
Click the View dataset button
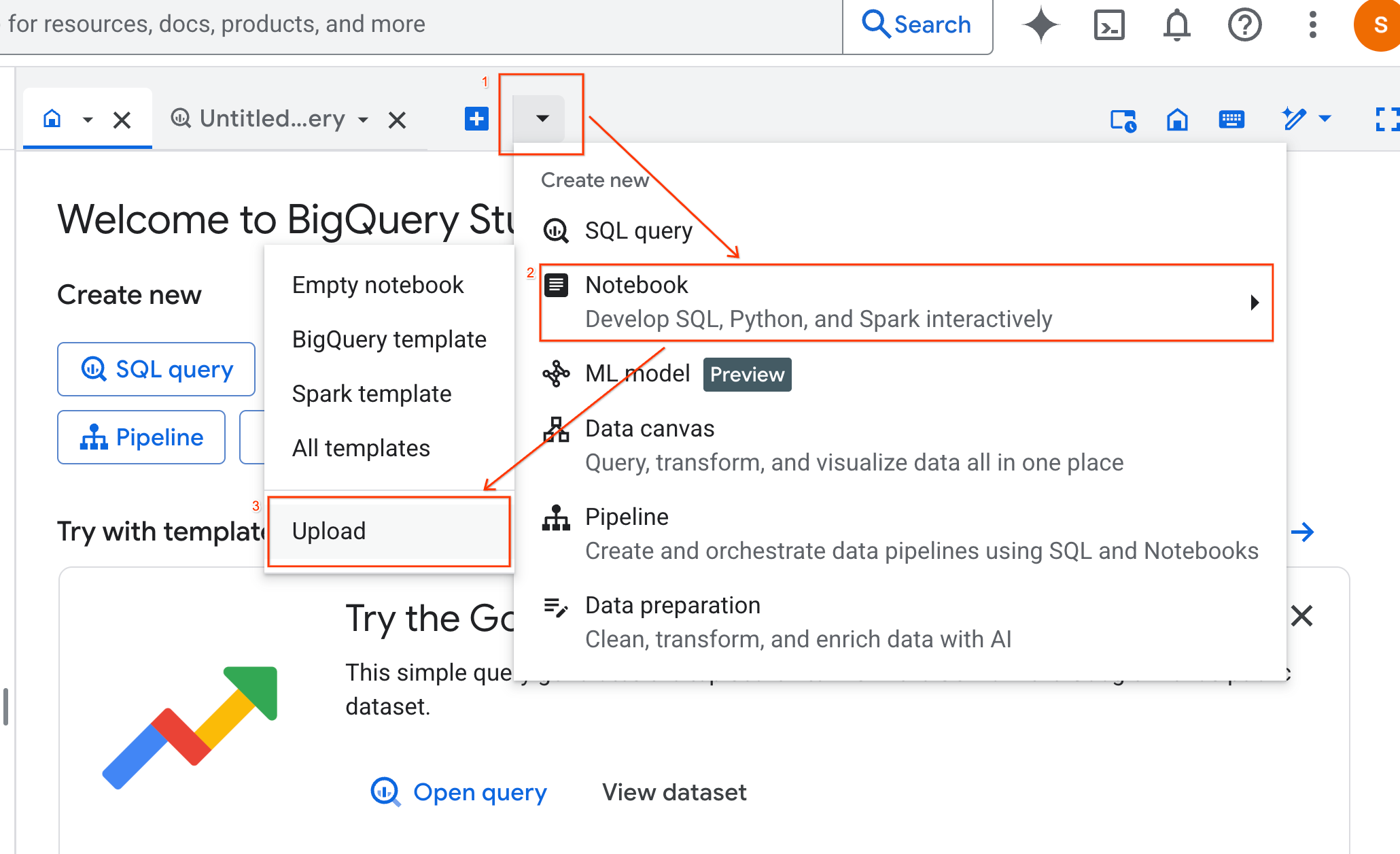[673, 791]
